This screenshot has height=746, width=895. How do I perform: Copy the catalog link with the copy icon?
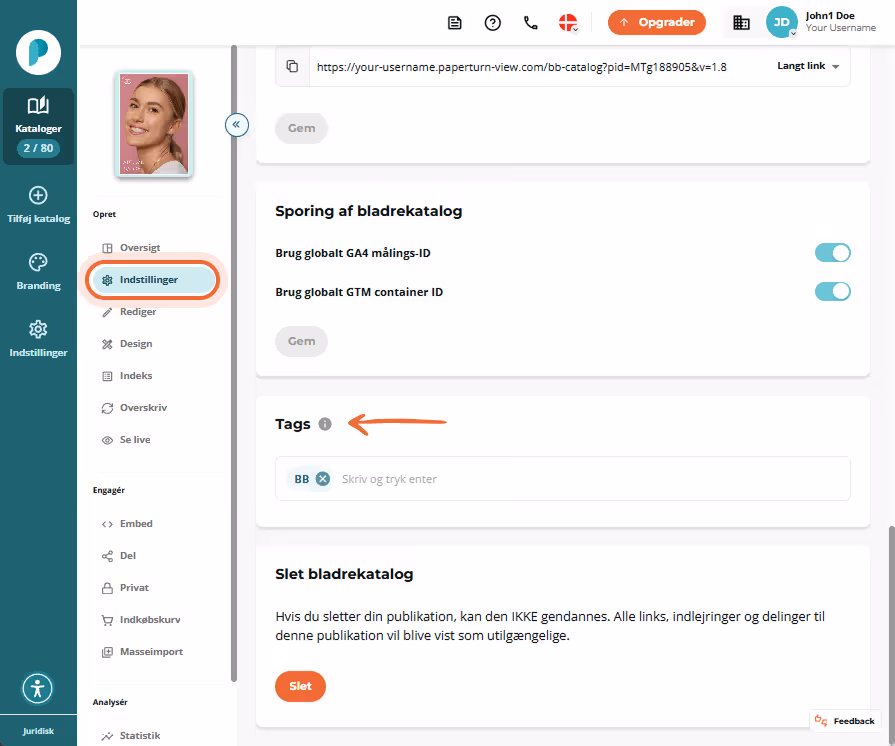click(292, 66)
